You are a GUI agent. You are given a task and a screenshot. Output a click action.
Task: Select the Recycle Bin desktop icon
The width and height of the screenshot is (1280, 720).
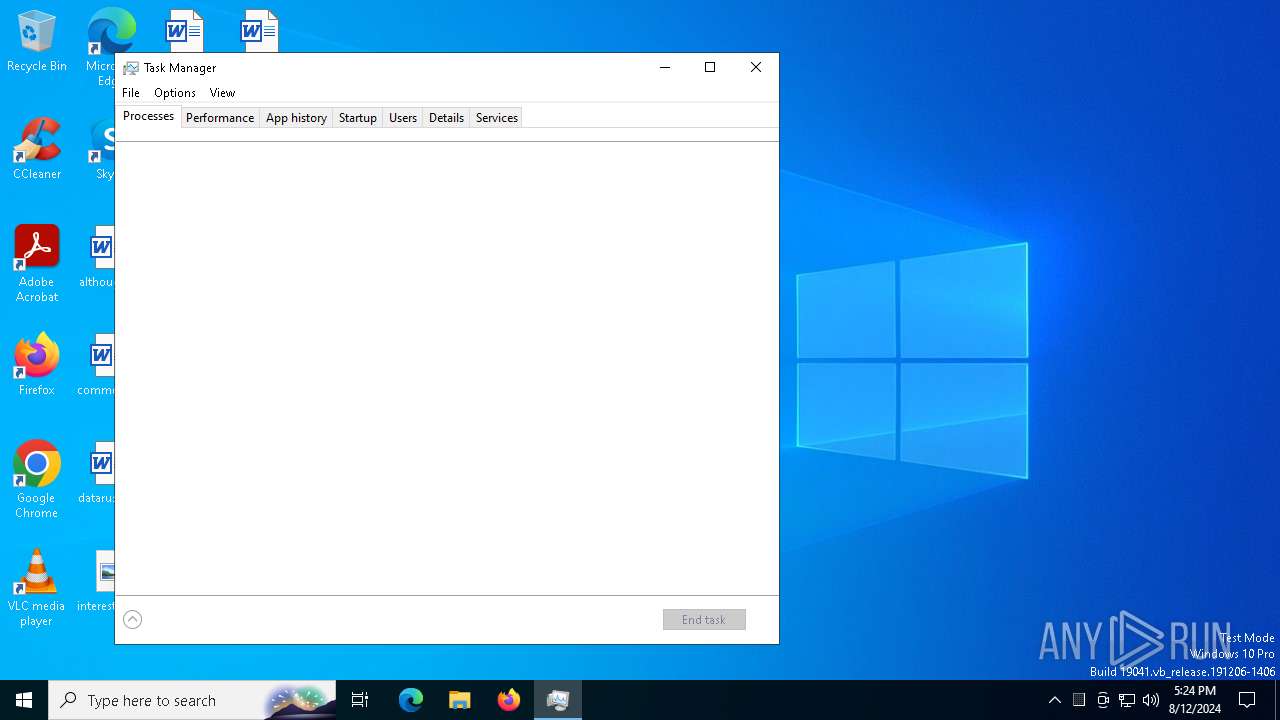(x=37, y=42)
